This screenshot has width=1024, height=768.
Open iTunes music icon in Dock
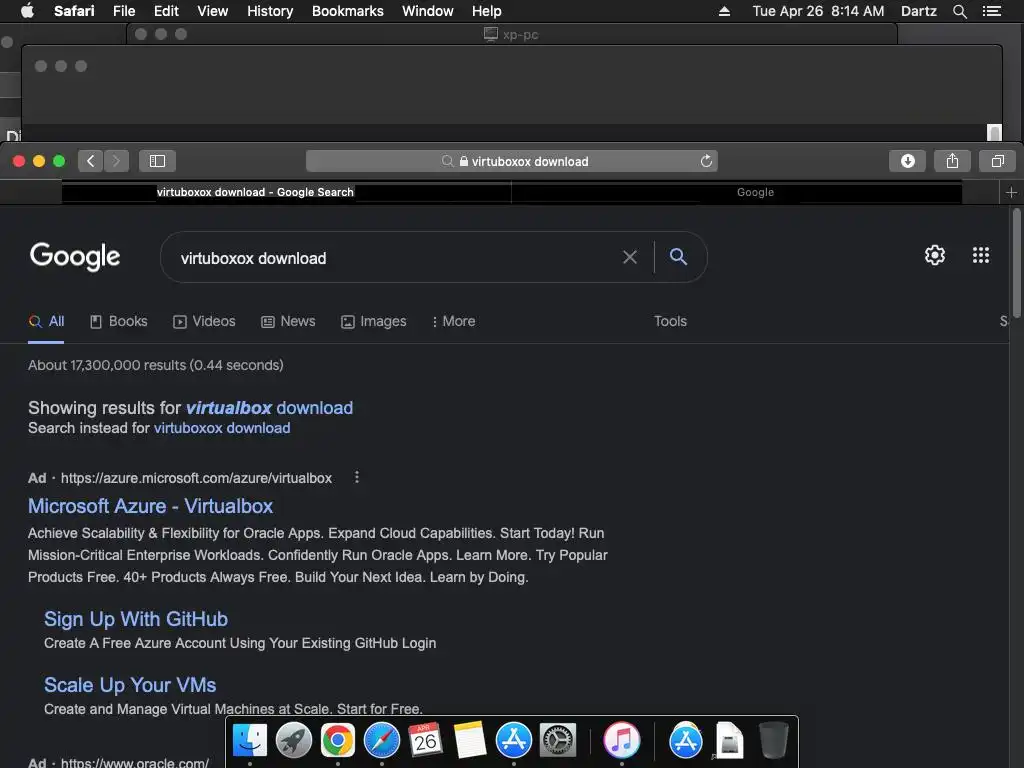pyautogui.click(x=621, y=741)
